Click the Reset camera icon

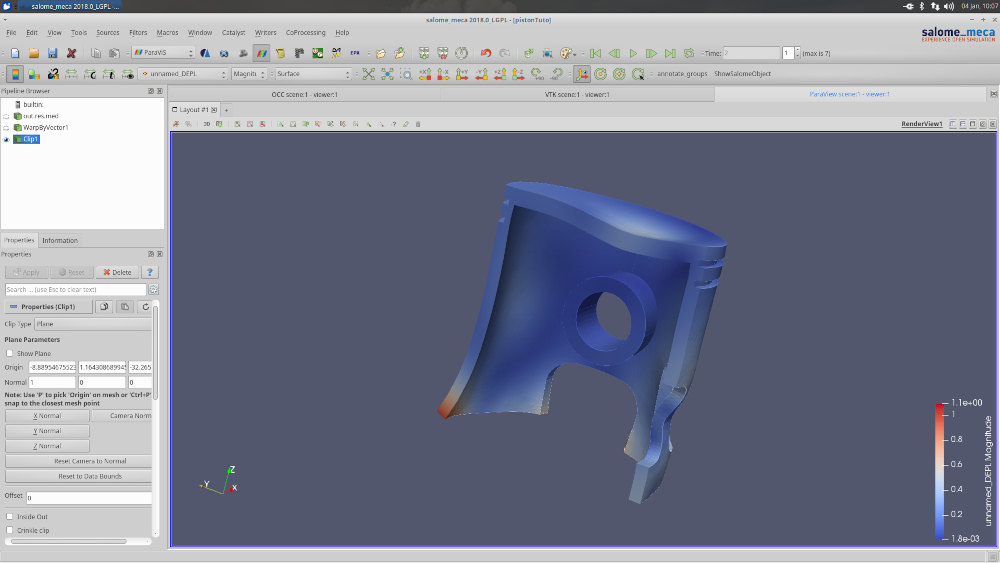[368, 74]
